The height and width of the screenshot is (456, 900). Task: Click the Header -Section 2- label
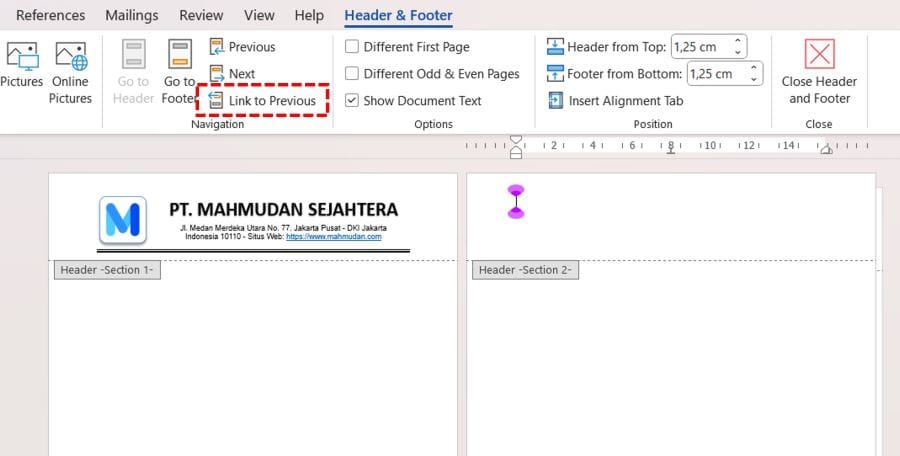click(525, 270)
